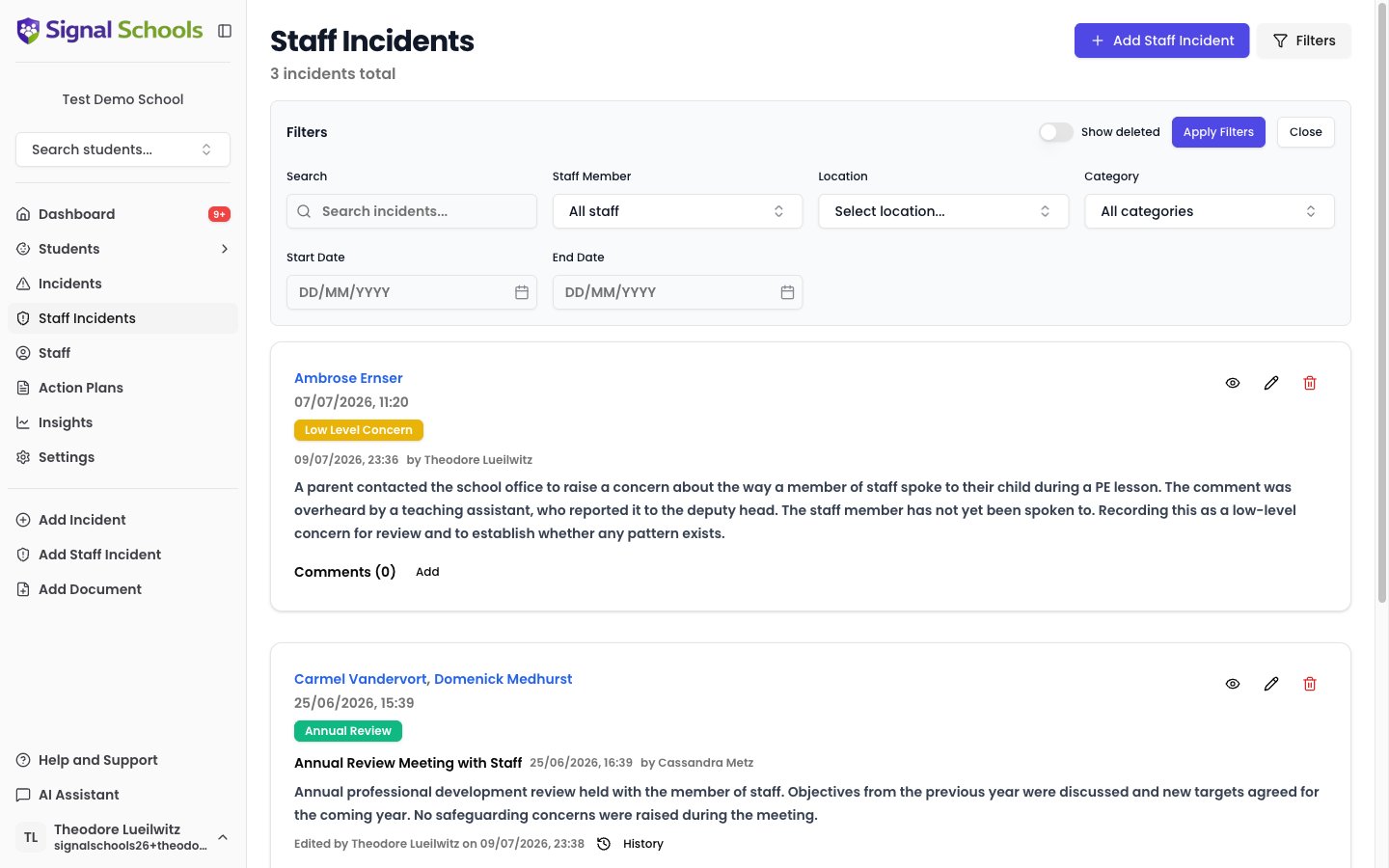Open the AI Assistant

pyautogui.click(x=123, y=795)
